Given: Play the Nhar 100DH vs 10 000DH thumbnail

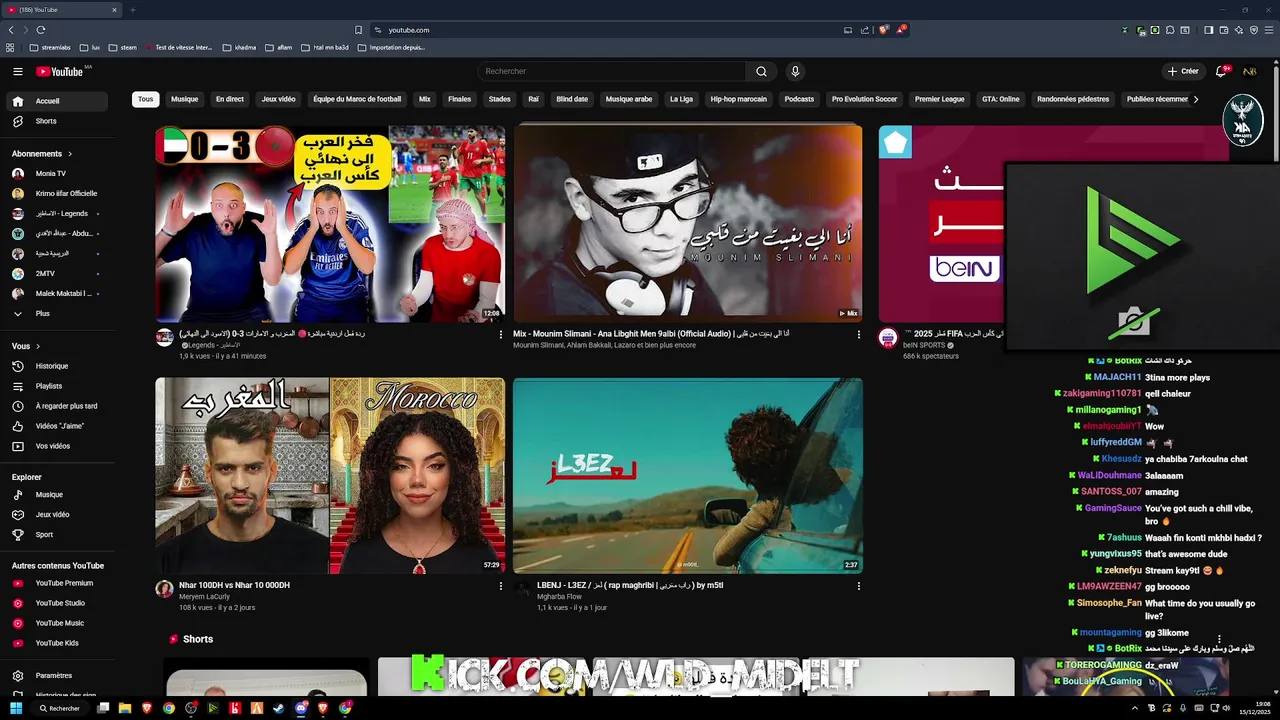Looking at the screenshot, I should click(330, 476).
